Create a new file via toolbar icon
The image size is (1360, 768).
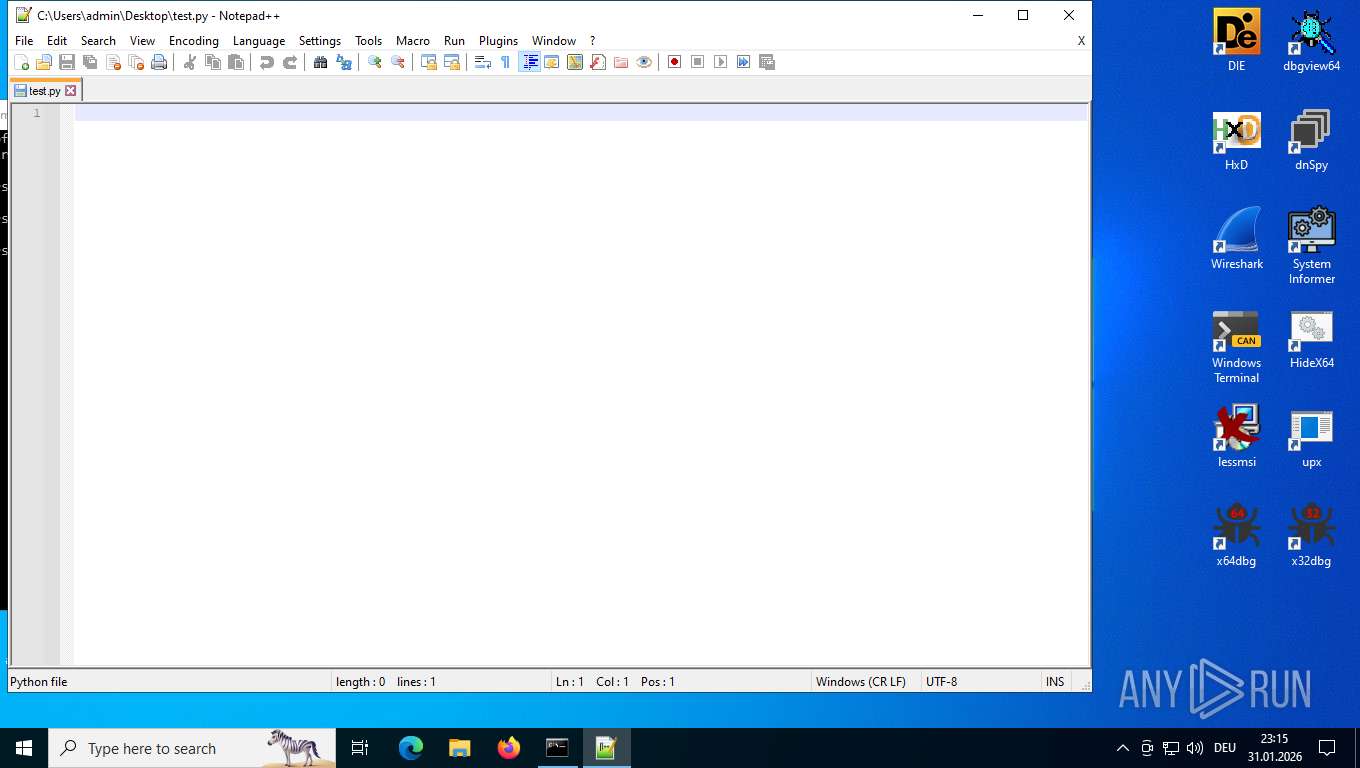pyautogui.click(x=21, y=62)
